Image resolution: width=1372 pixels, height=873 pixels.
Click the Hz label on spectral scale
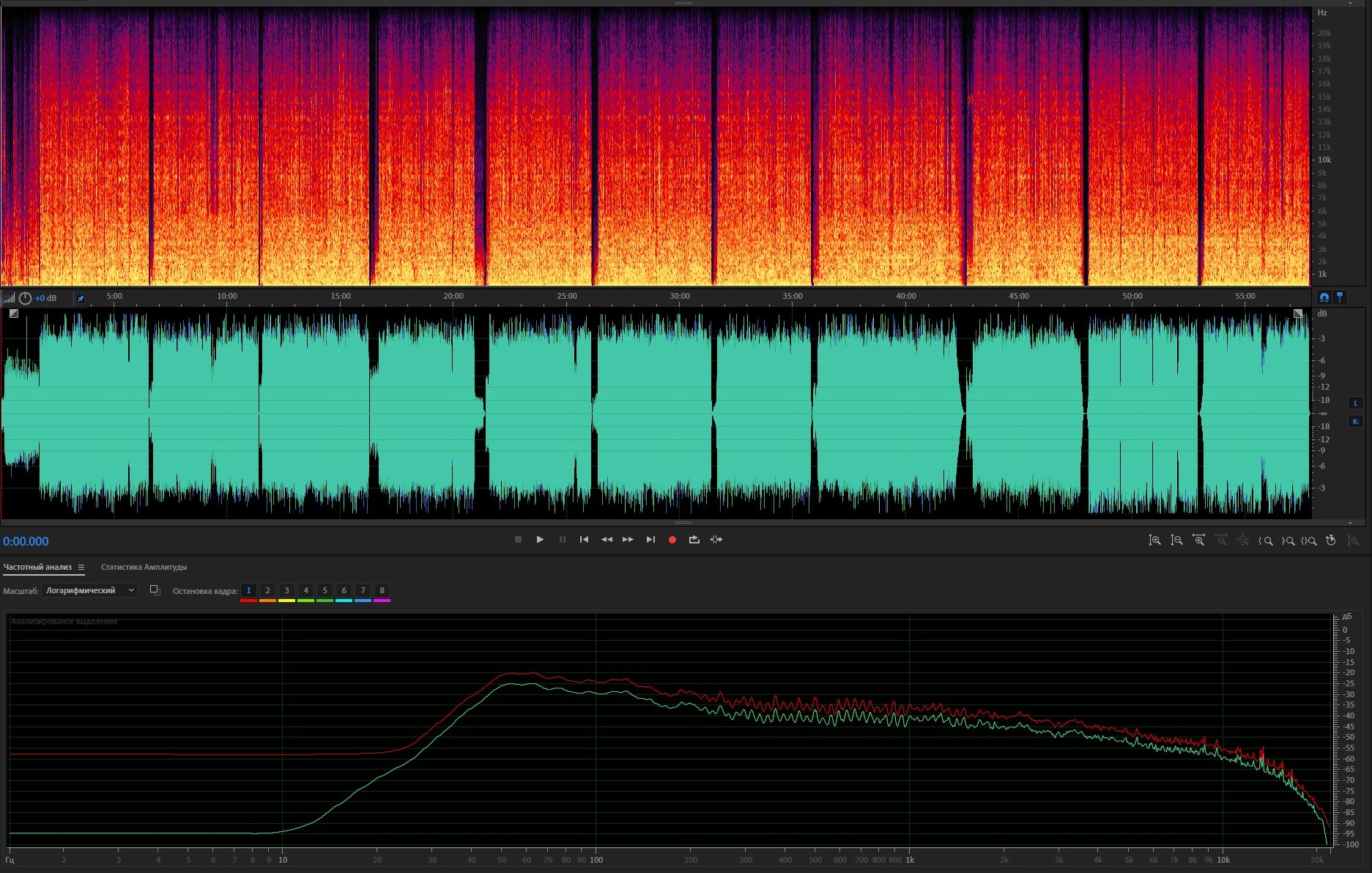pyautogui.click(x=1322, y=12)
